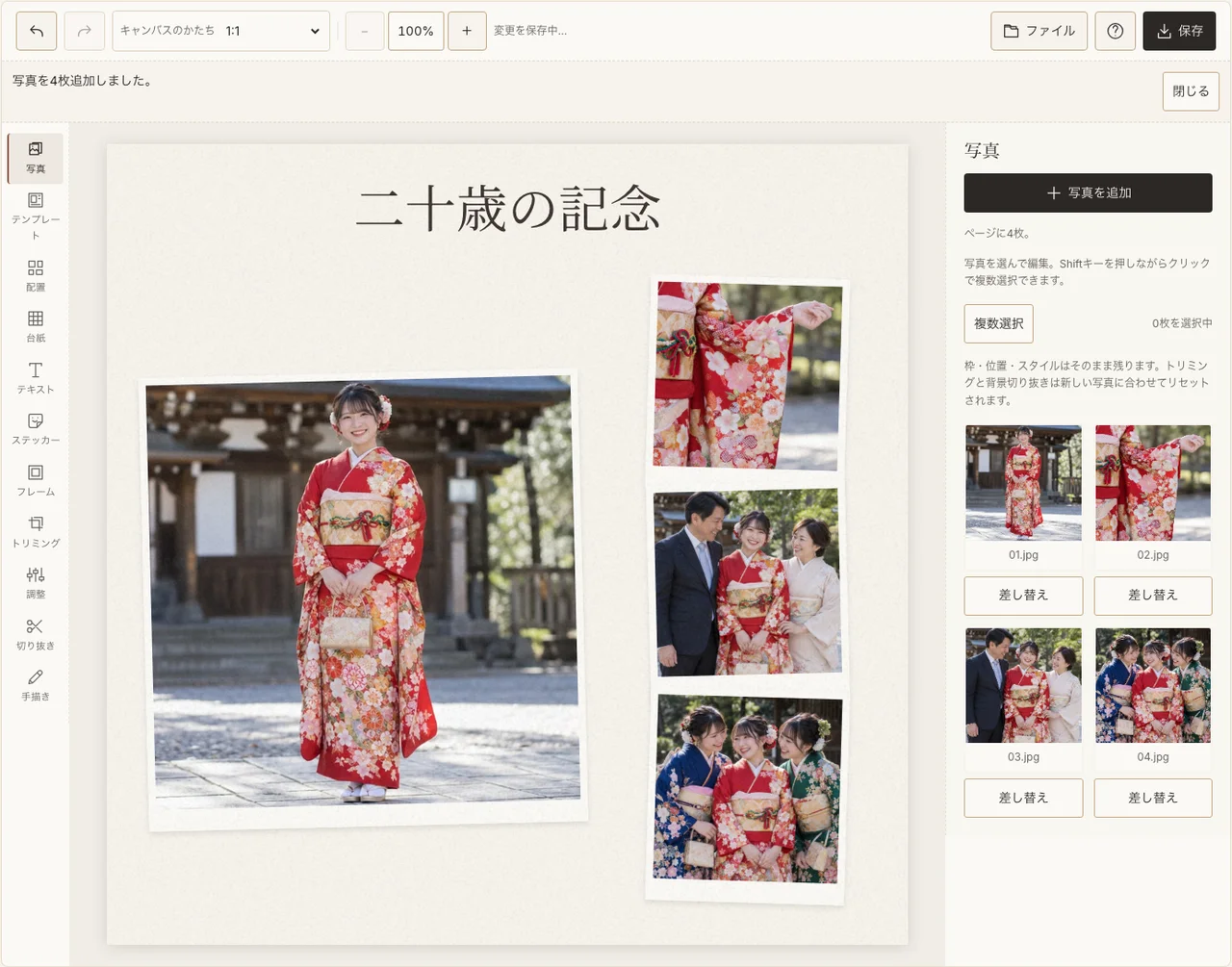Select the 02.jpg thumbnail in the panel
Viewport: 1232px width, 967px height.
coord(1153,483)
